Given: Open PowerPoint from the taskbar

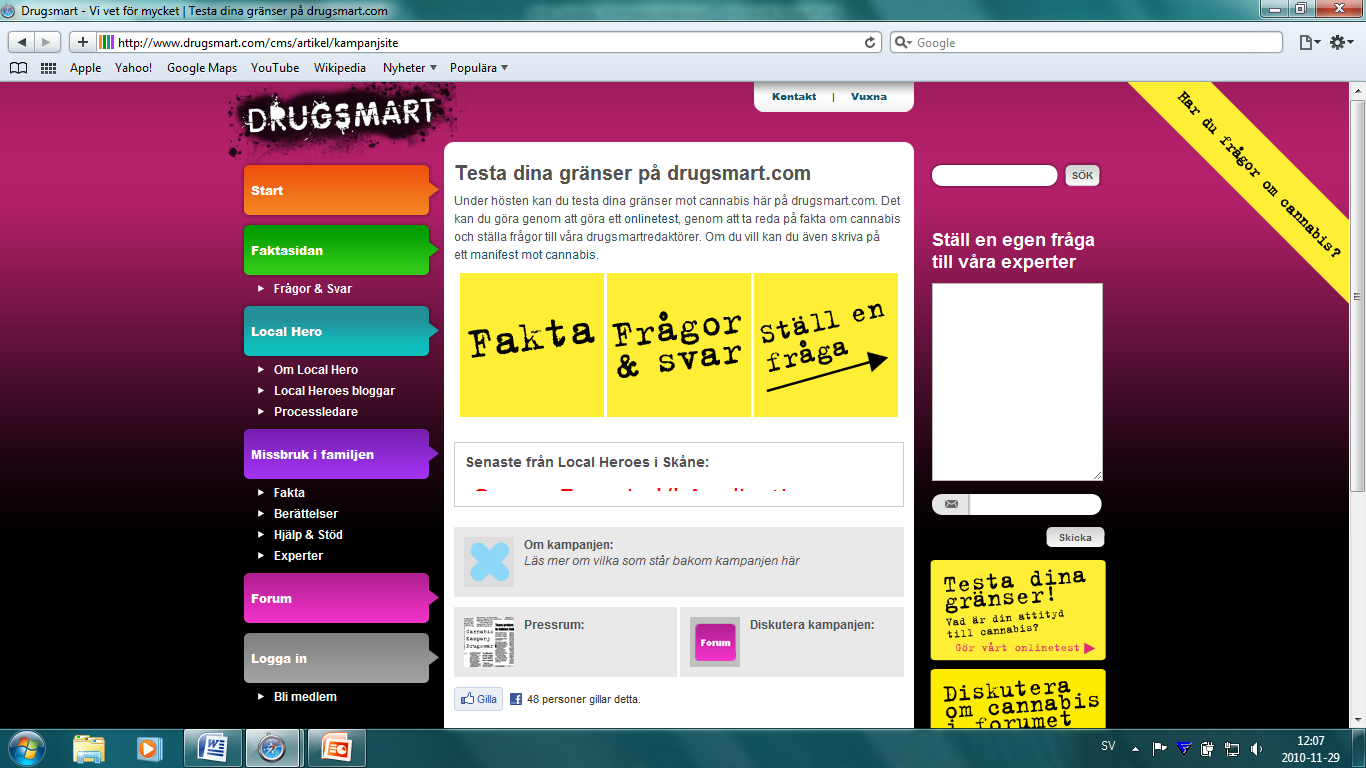Looking at the screenshot, I should coord(335,748).
